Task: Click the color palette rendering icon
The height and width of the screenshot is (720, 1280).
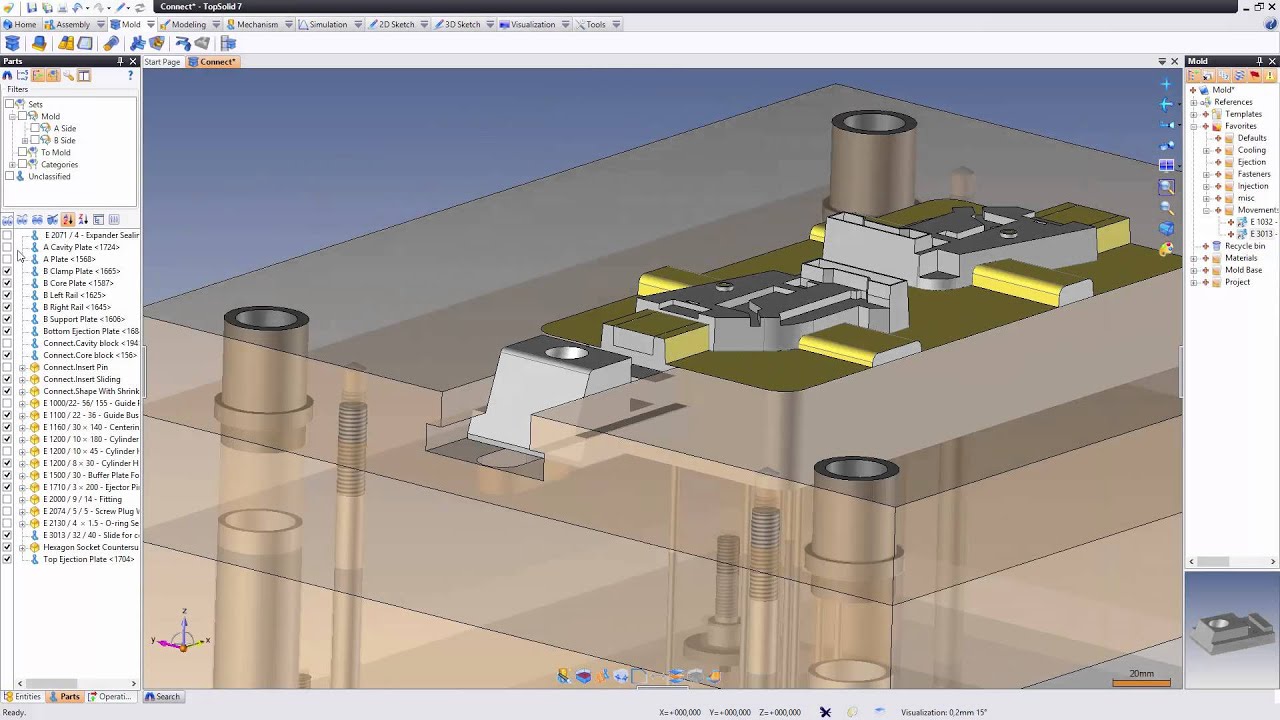Action: point(1166,249)
